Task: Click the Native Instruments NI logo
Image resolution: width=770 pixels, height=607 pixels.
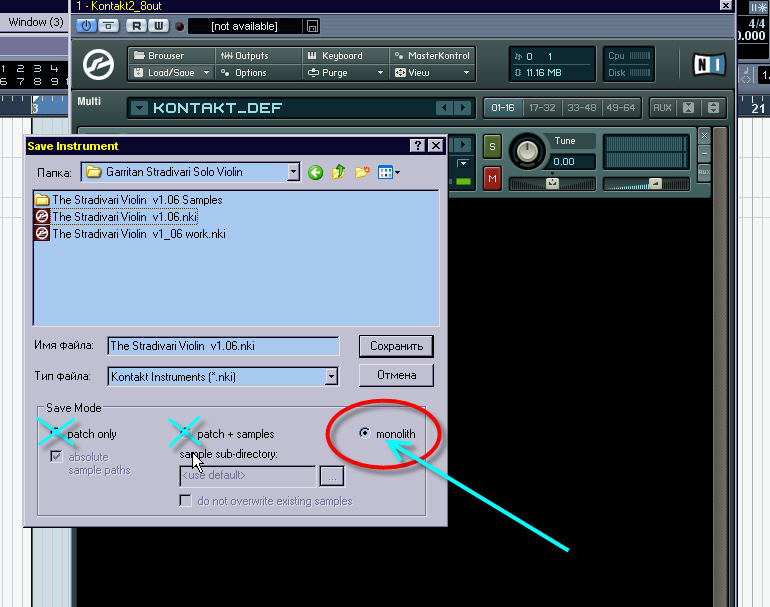Action: coord(709,64)
